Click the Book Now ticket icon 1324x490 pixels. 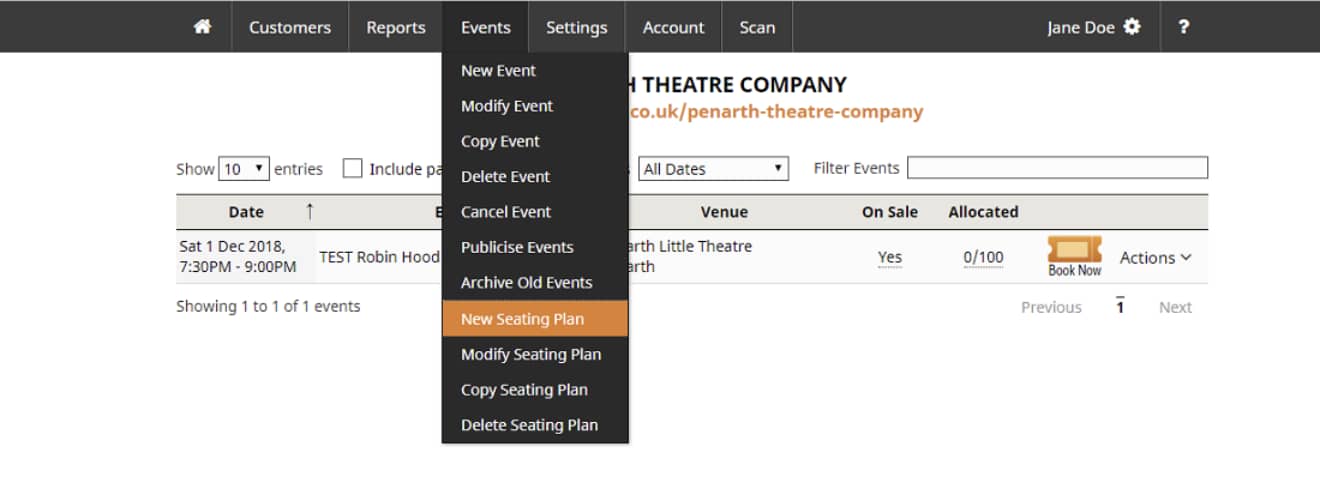[1074, 256]
